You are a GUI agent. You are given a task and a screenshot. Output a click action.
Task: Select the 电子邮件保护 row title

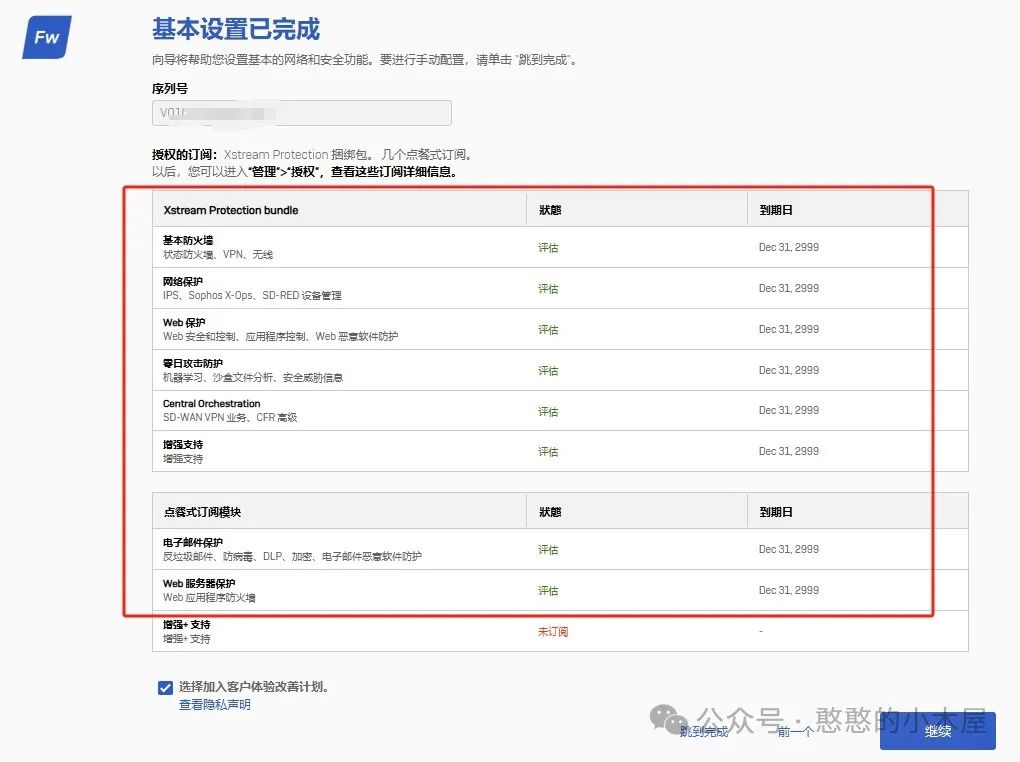(x=193, y=542)
